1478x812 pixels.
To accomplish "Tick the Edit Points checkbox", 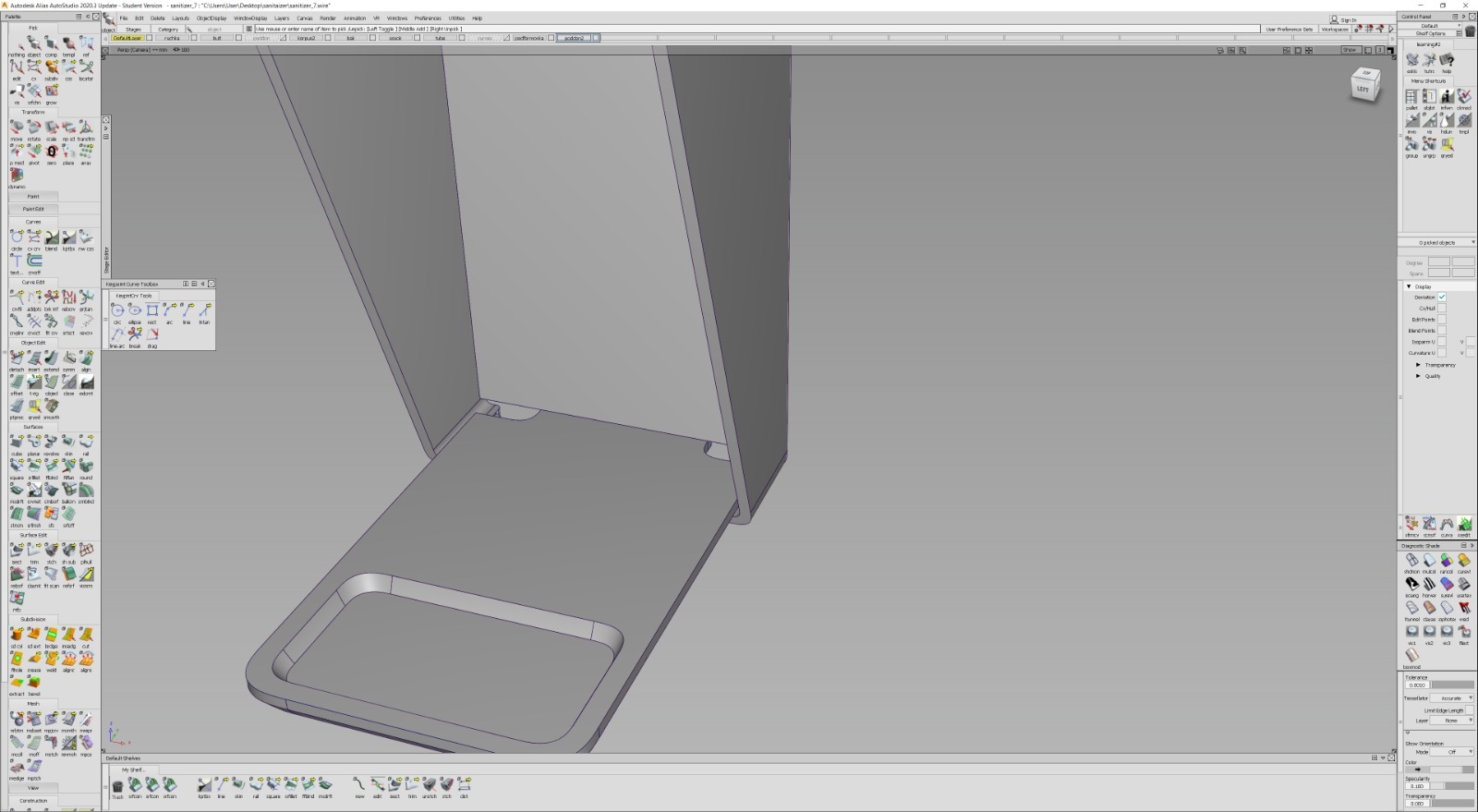I will [x=1442, y=320].
